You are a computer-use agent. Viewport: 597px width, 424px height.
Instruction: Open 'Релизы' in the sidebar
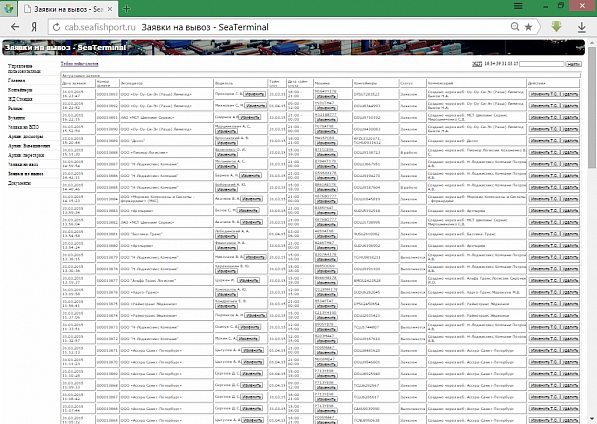click(x=15, y=108)
